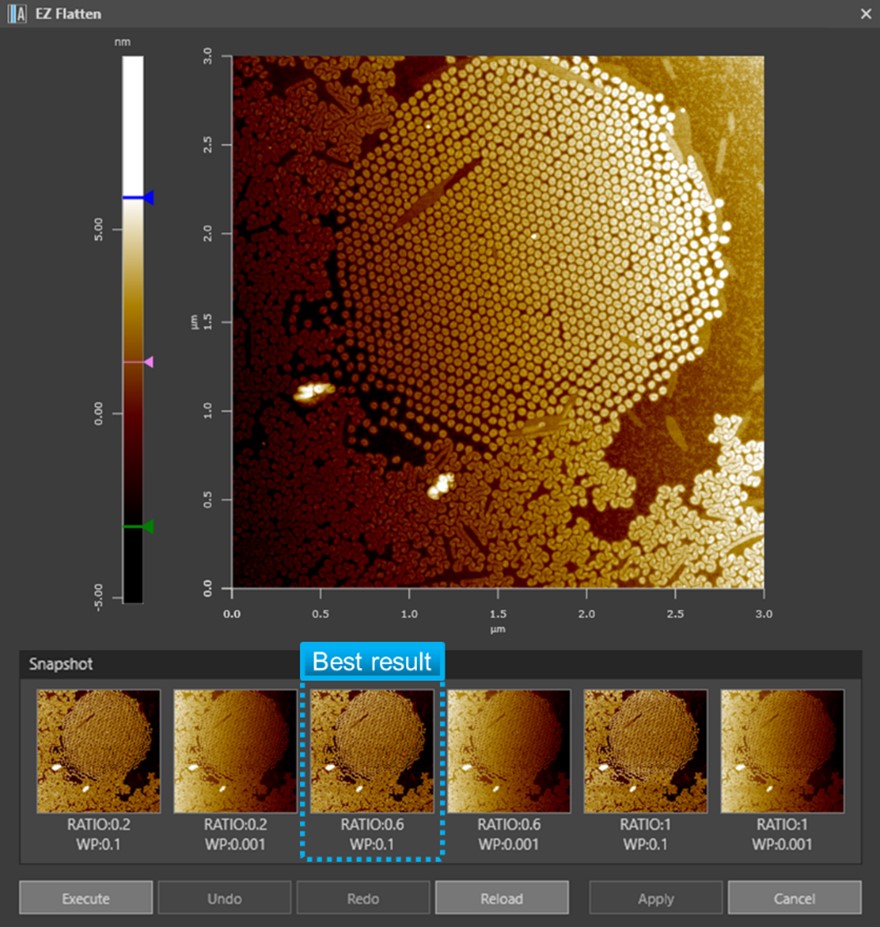The width and height of the screenshot is (880, 927).
Task: Close the EZ Flatten dialog
Action: [865, 14]
